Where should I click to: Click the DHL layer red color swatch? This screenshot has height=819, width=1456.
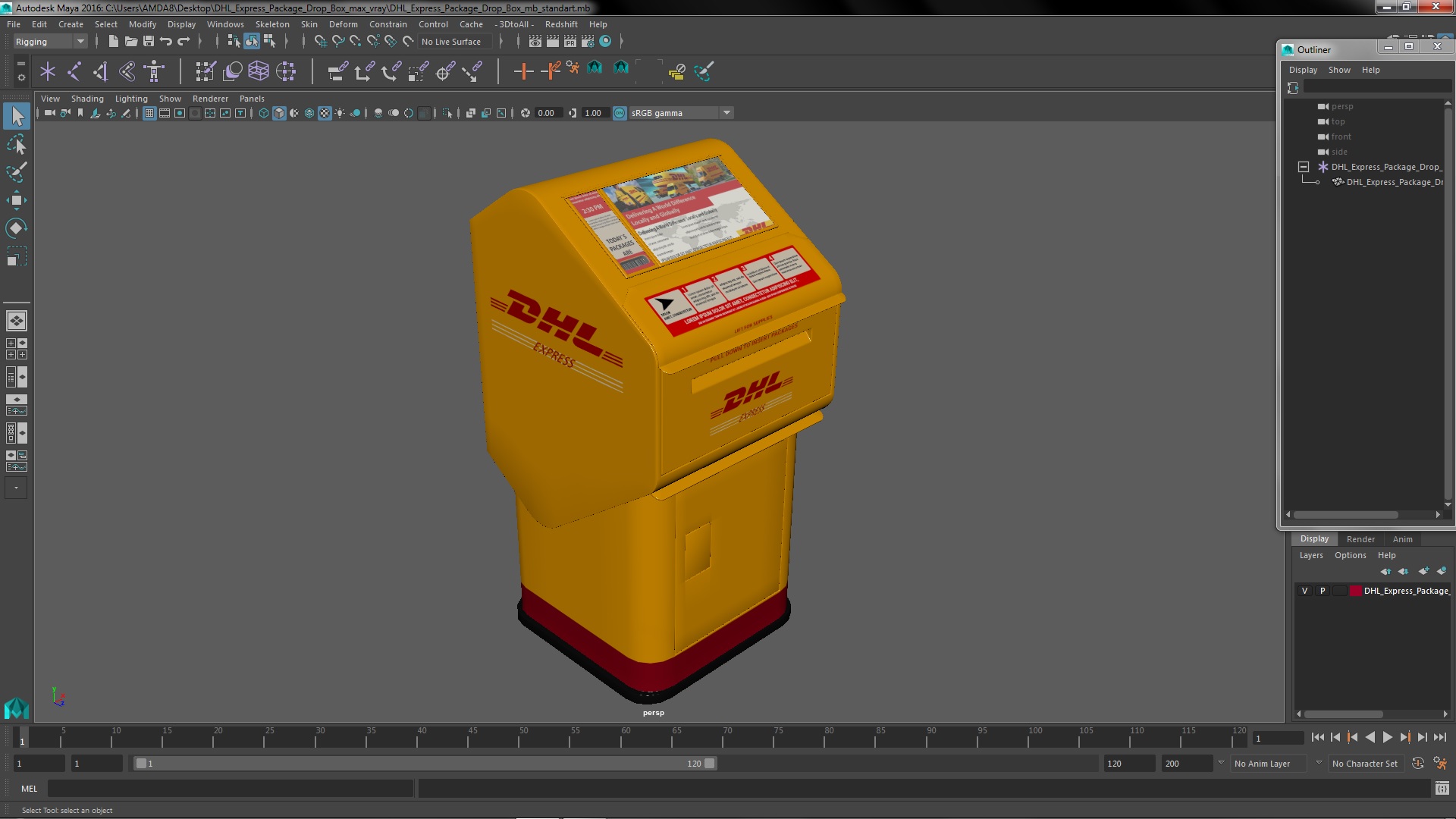(1355, 591)
